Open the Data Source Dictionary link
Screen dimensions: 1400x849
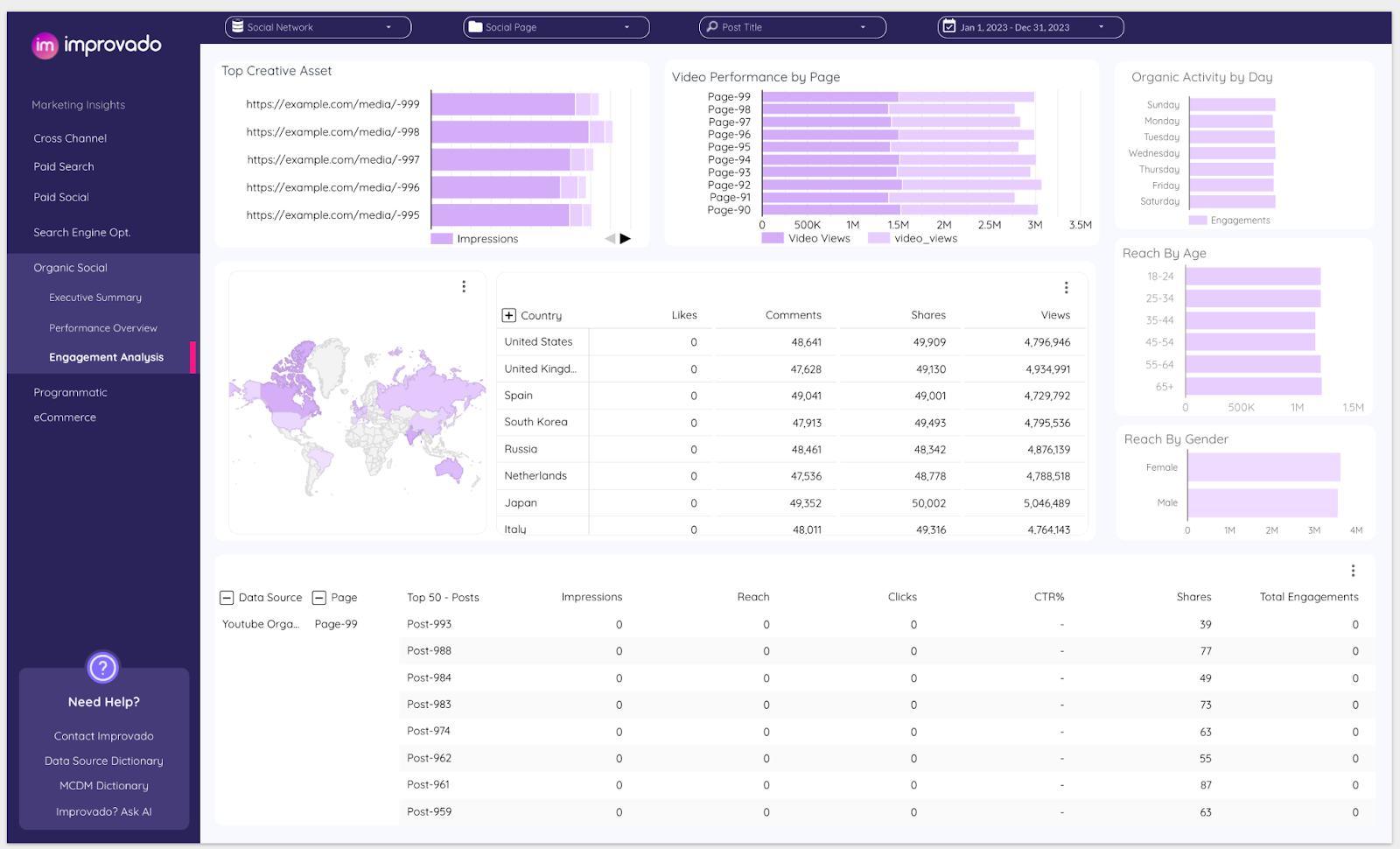[103, 761]
